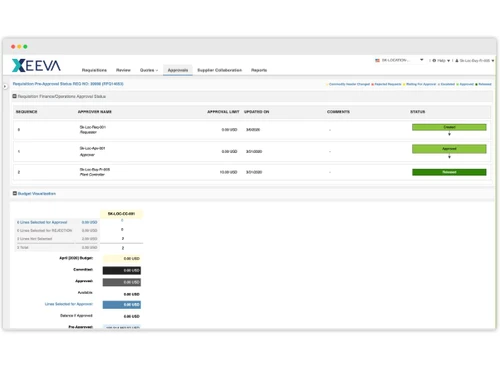Click the Status column header
Viewport: 500px width, 375px height.
(x=417, y=112)
